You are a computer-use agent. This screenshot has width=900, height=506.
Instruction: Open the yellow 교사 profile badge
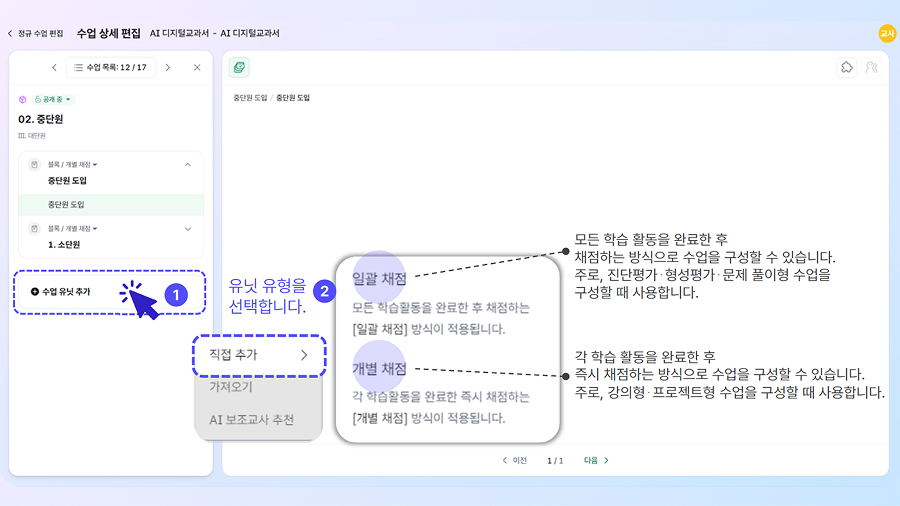point(886,33)
